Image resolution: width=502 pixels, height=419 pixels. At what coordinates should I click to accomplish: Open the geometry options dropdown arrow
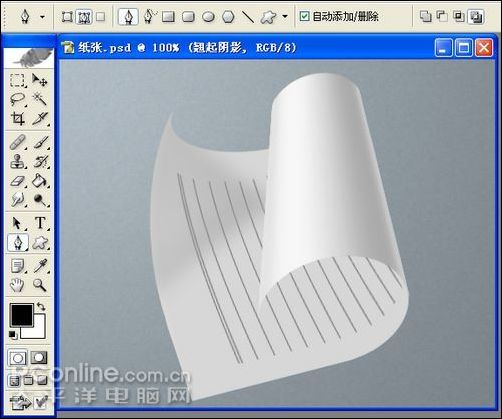click(285, 16)
